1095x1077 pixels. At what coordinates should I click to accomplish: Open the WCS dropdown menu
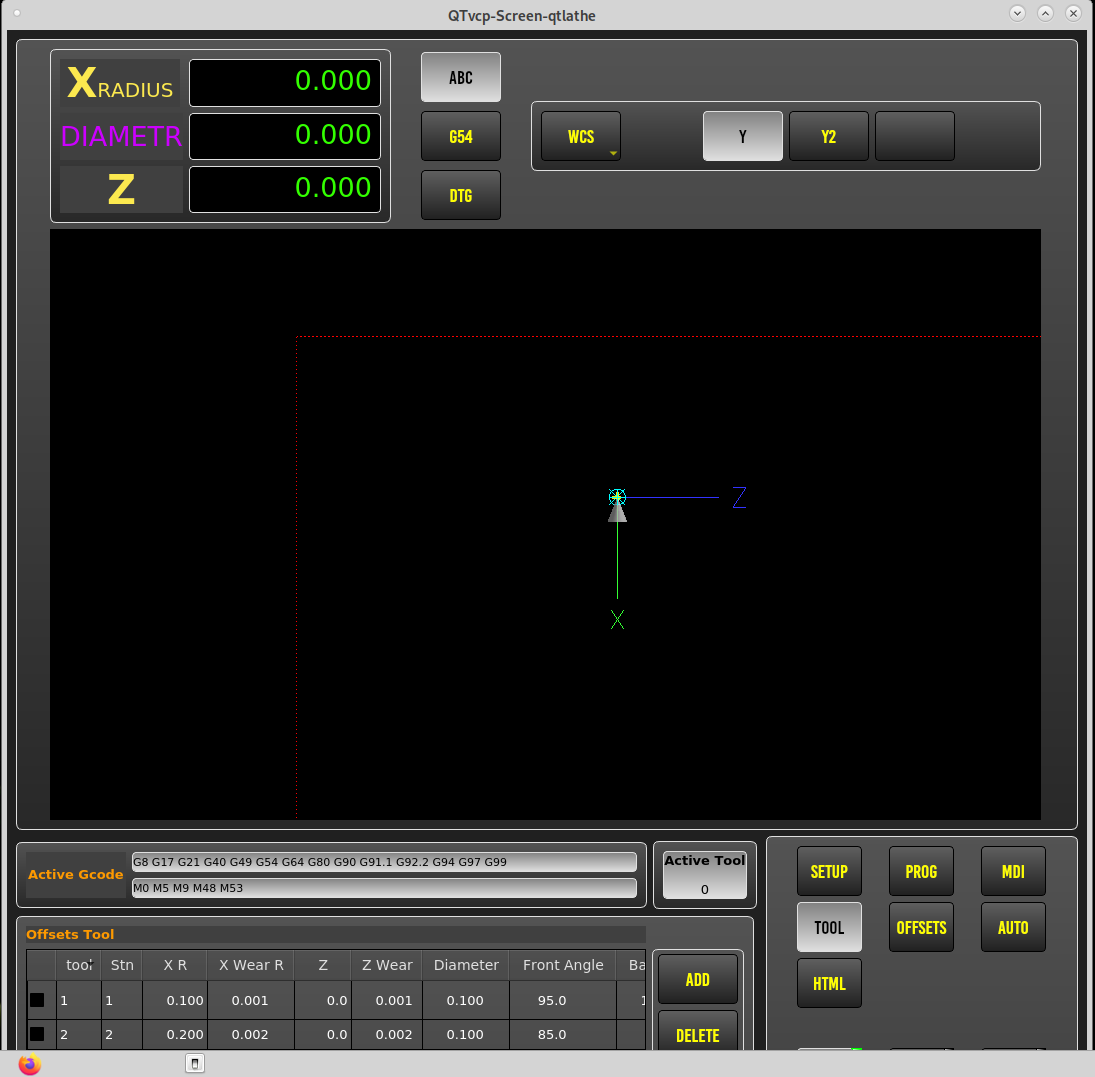581,136
